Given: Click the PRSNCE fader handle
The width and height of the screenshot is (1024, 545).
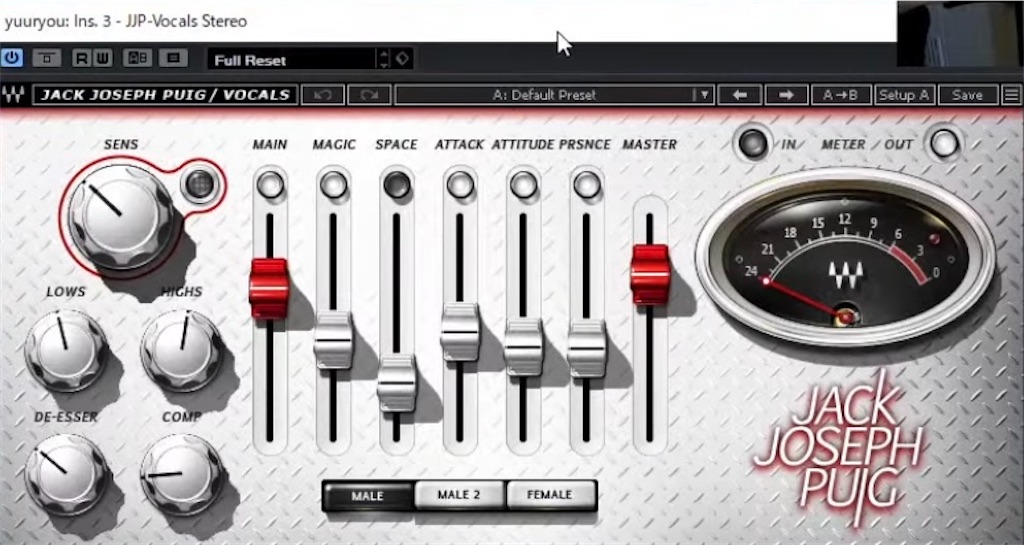Looking at the screenshot, I should [586, 349].
